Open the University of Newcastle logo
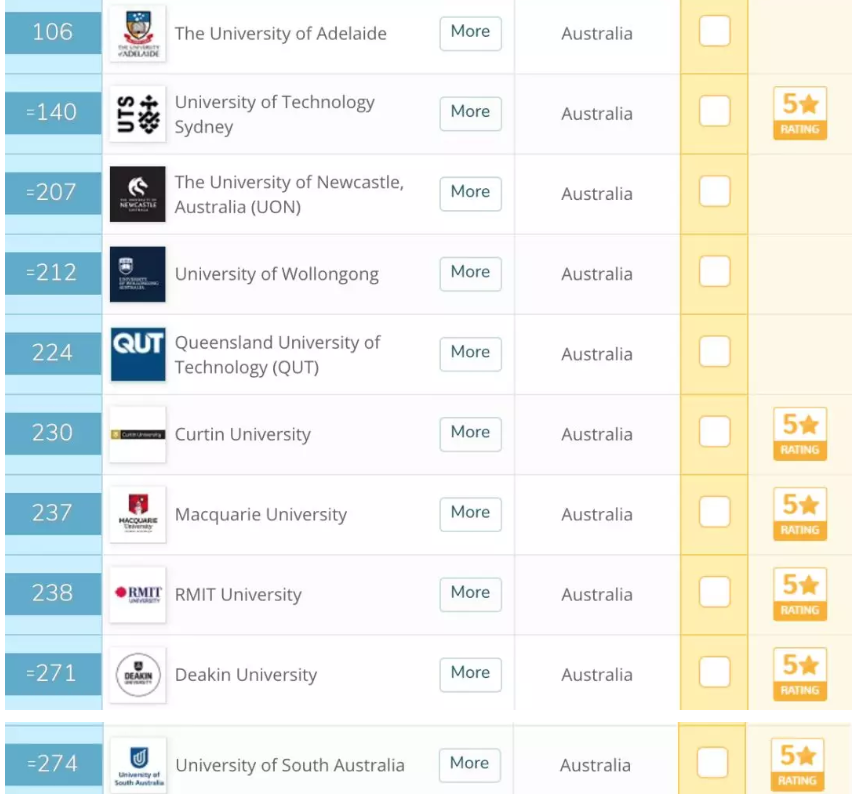The height and width of the screenshot is (794, 852). (137, 194)
